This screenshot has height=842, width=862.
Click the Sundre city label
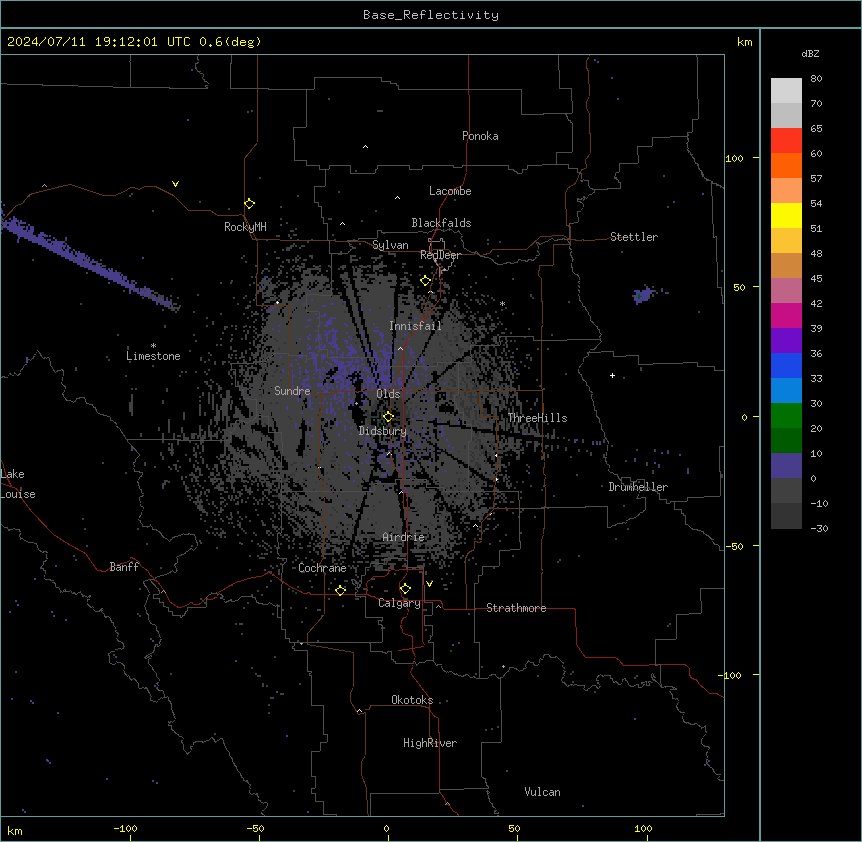coord(292,391)
